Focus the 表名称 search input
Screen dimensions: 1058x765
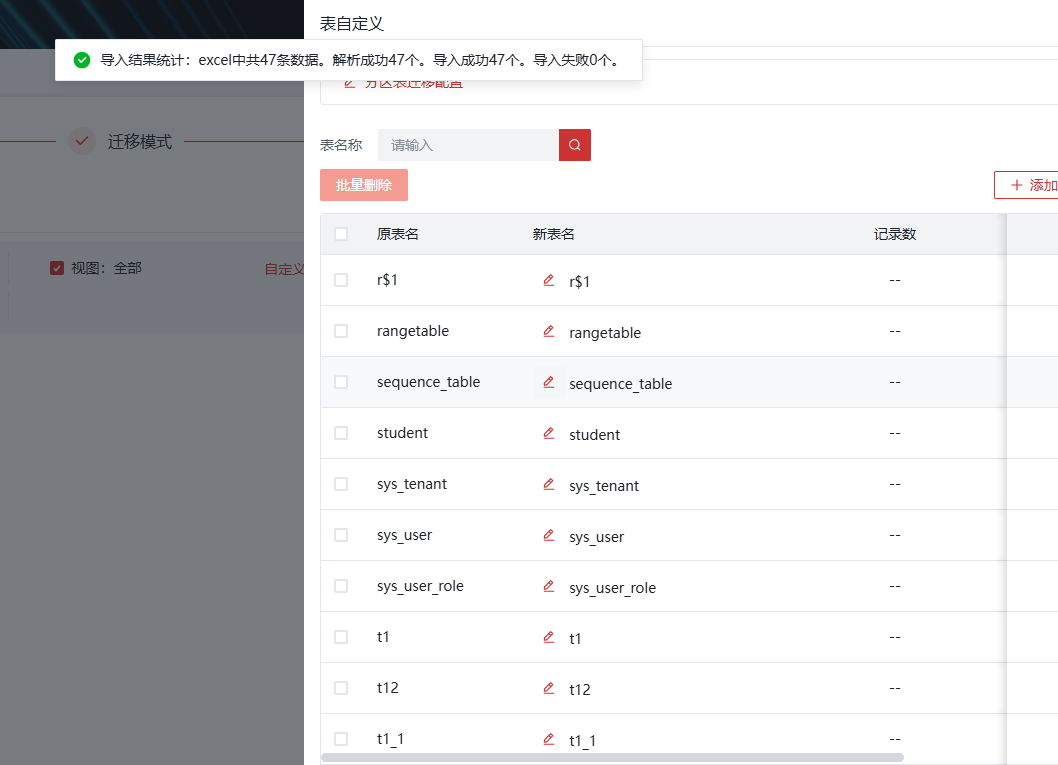pyautogui.click(x=468, y=145)
